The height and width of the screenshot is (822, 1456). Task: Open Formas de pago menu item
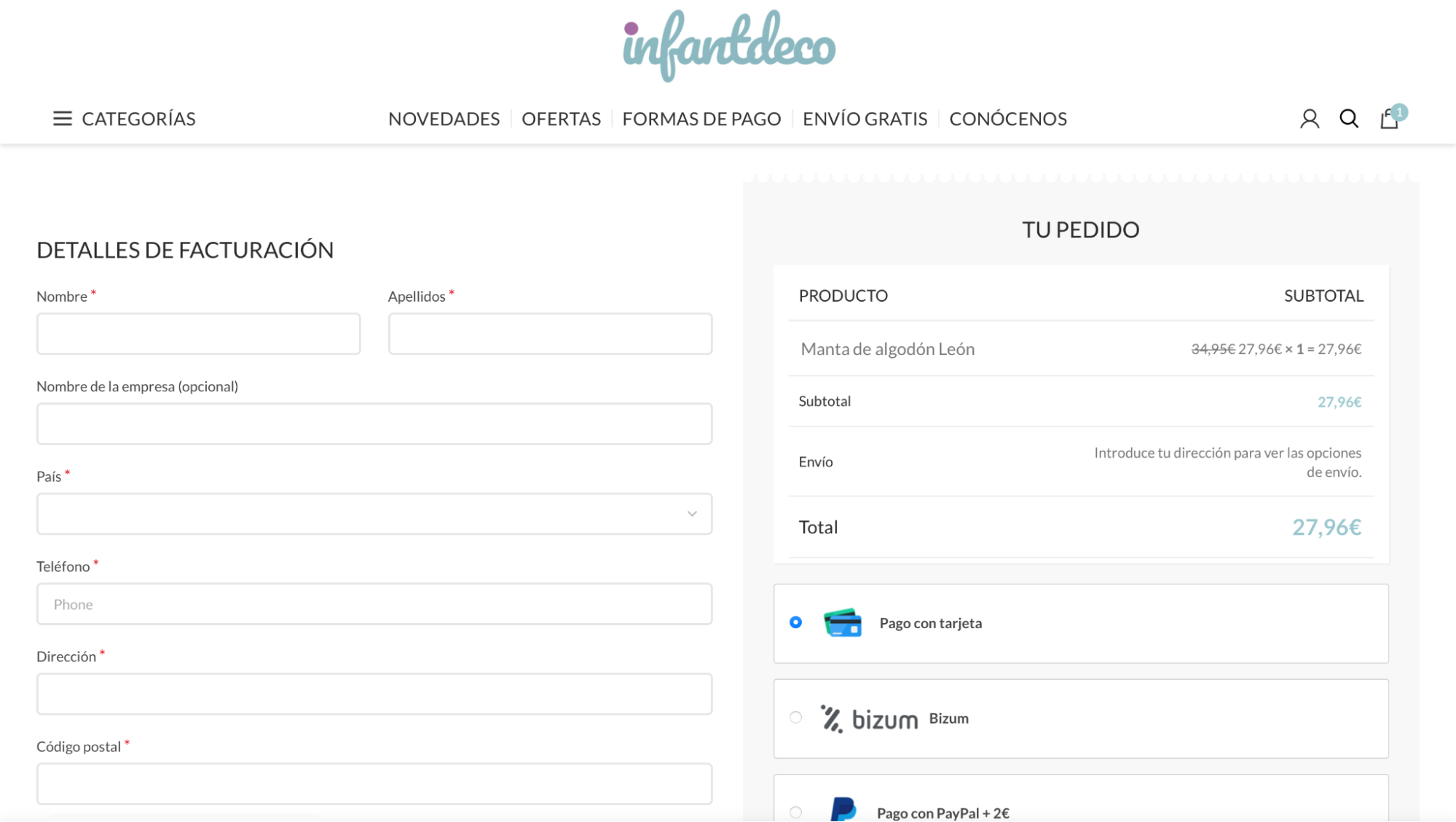coord(701,119)
